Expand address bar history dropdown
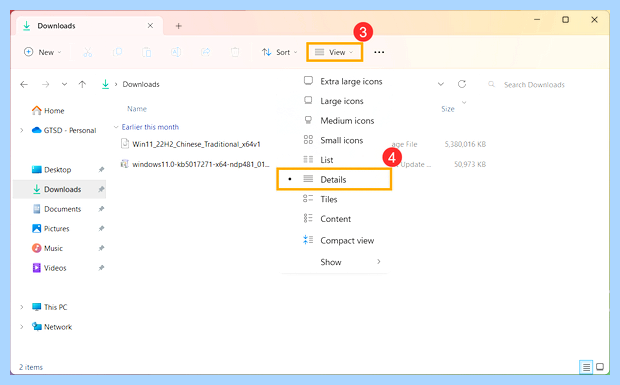620x385 pixels. (440, 84)
